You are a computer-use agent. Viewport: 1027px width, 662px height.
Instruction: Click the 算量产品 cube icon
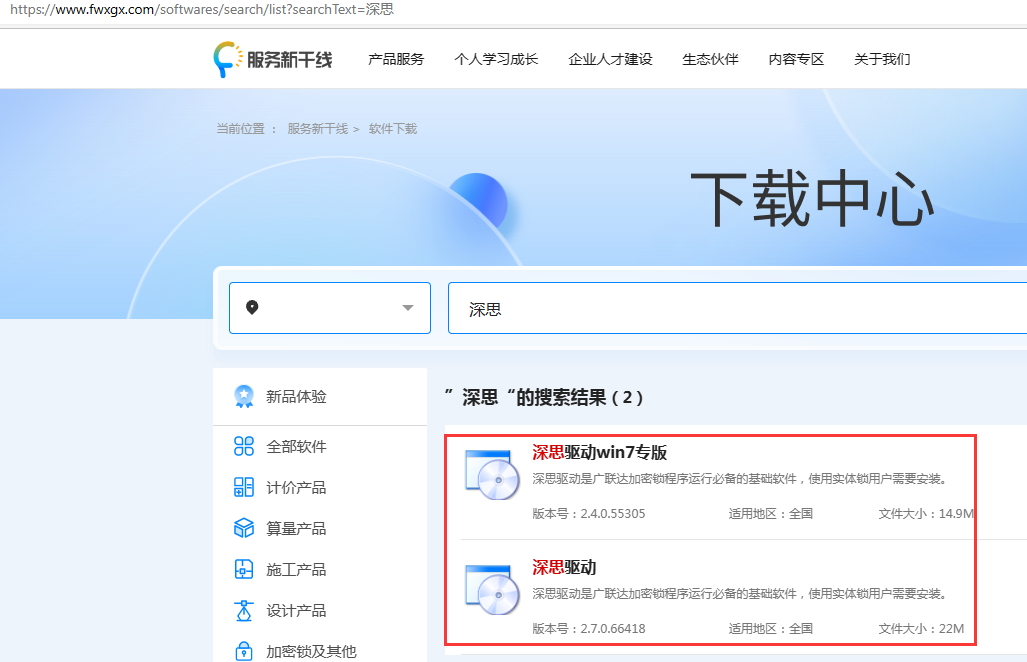coord(244,528)
